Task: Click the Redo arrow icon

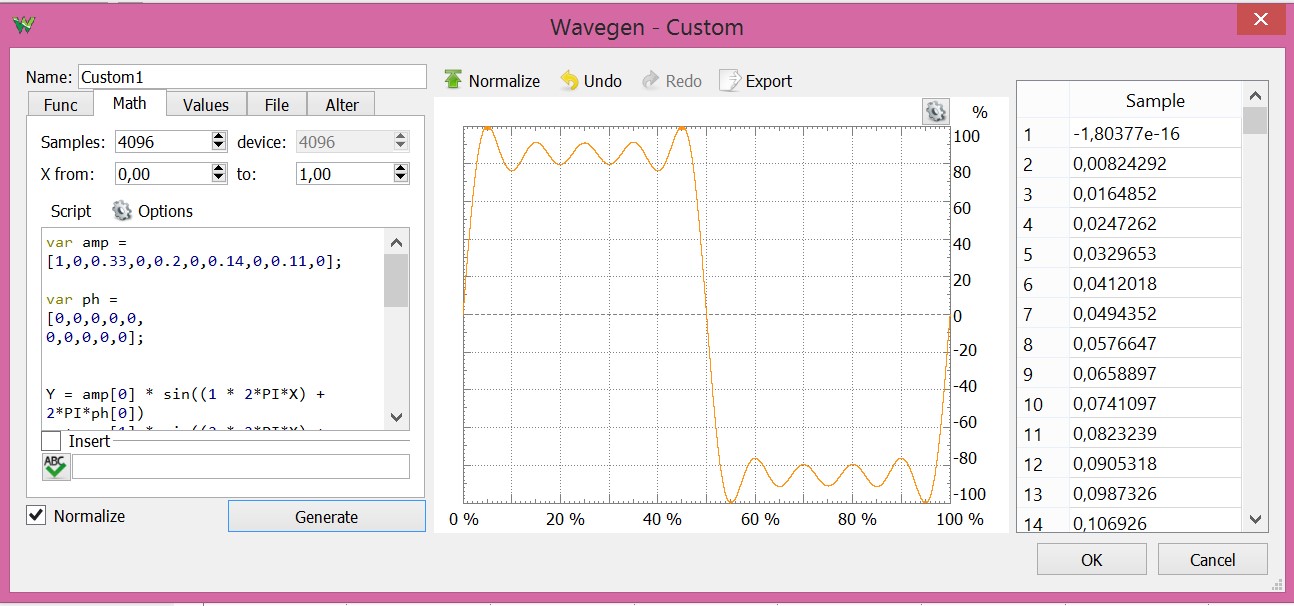Action: click(650, 81)
